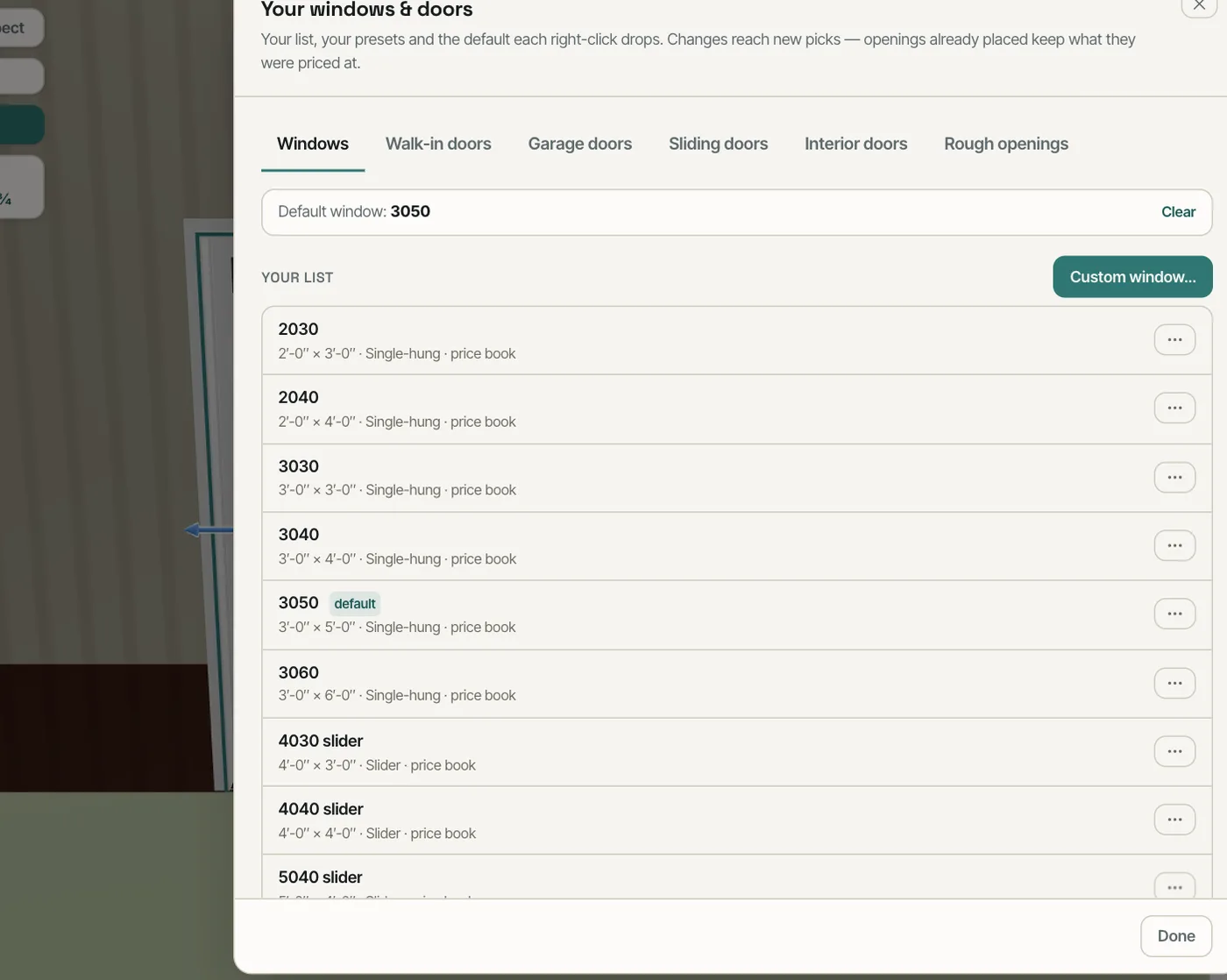Image resolution: width=1227 pixels, height=980 pixels.
Task: Show the Rough openings tab
Action: pos(1006,144)
